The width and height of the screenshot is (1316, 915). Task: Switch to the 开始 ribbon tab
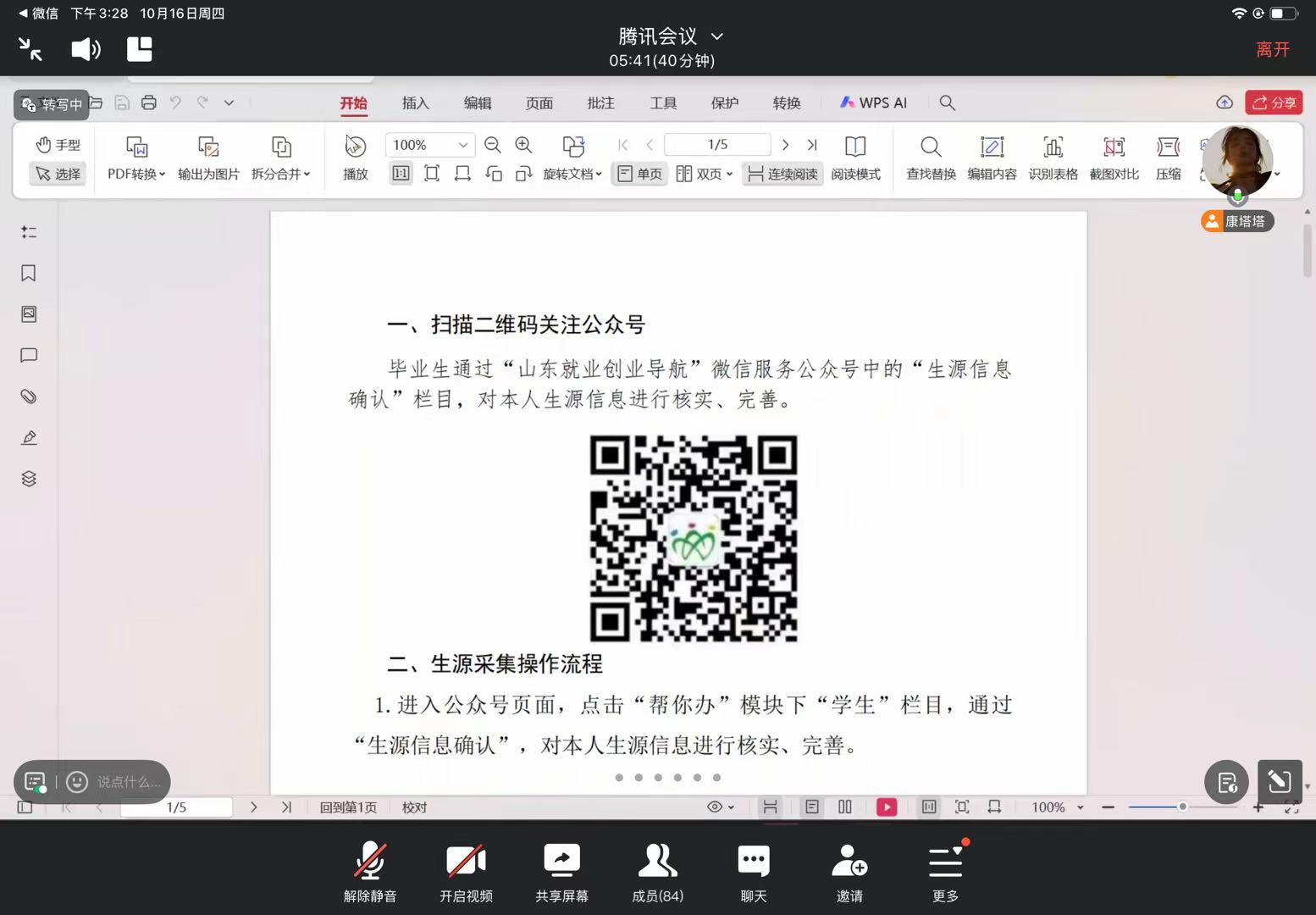click(353, 103)
